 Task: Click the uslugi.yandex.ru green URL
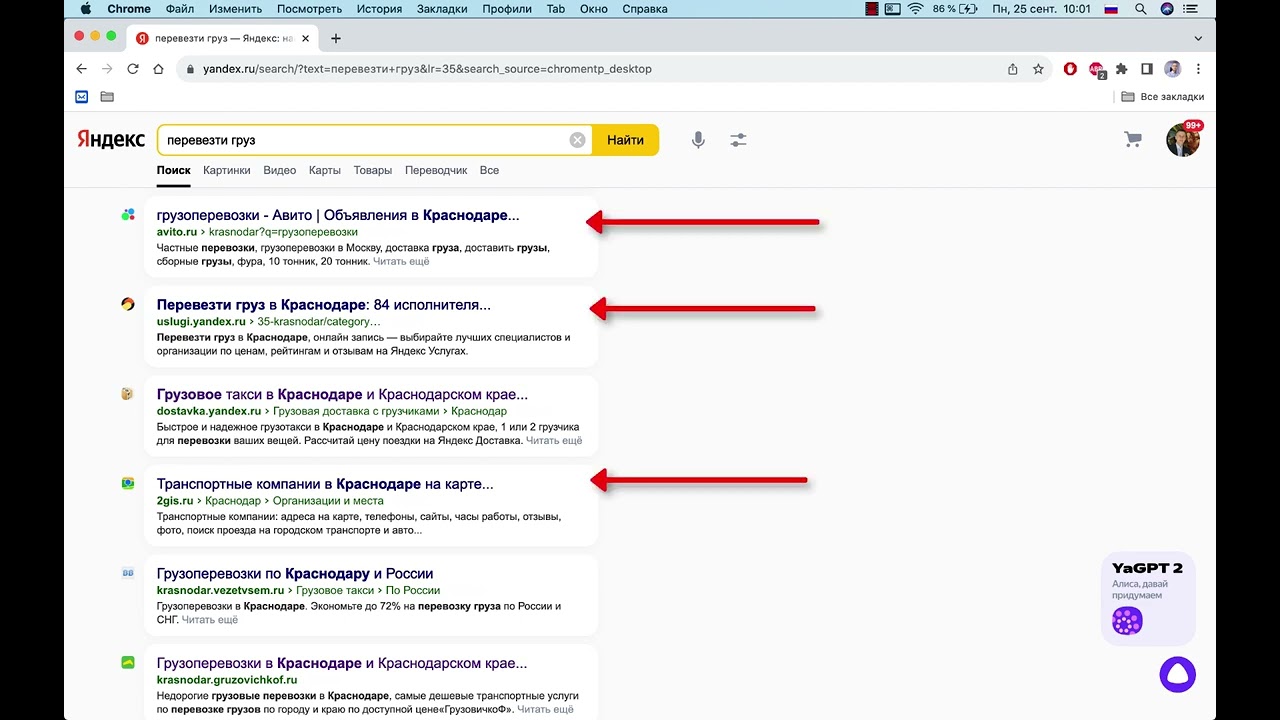coord(201,322)
